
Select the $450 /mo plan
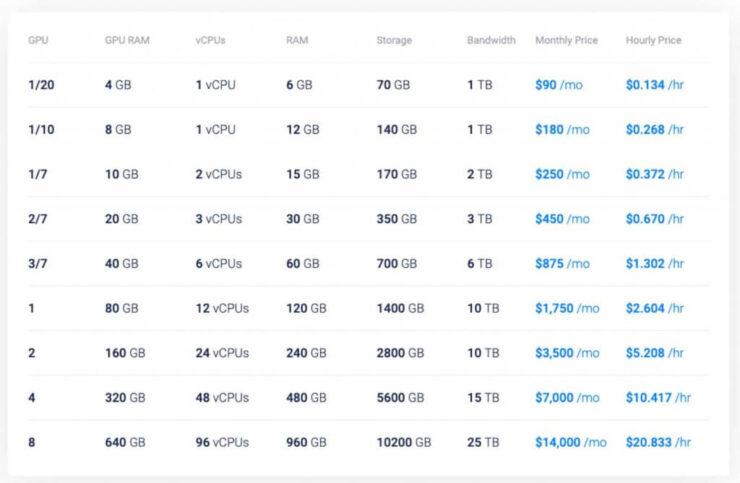click(x=563, y=219)
